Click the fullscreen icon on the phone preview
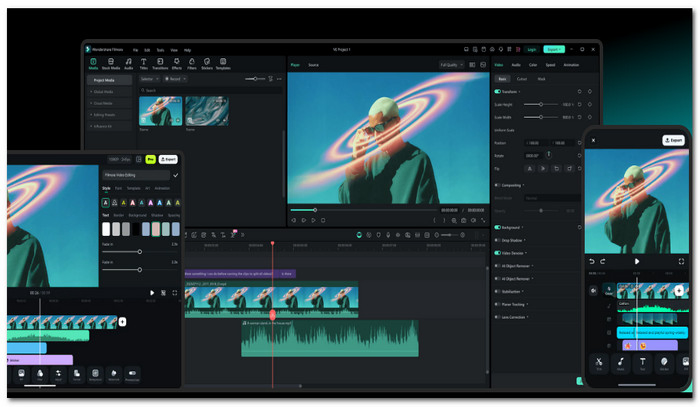The width and height of the screenshot is (700, 407). 681,261
